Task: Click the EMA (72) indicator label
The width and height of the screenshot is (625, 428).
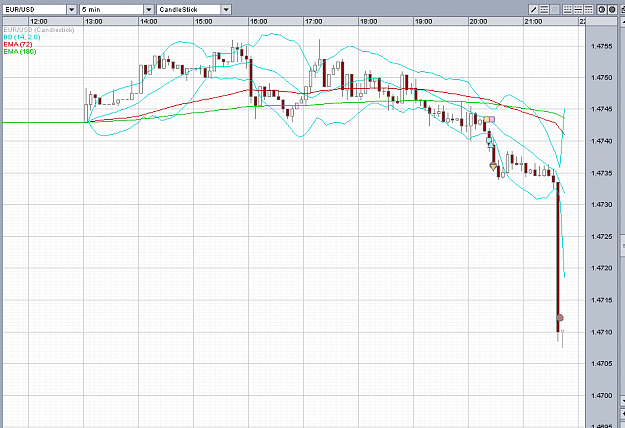Action: [18, 44]
